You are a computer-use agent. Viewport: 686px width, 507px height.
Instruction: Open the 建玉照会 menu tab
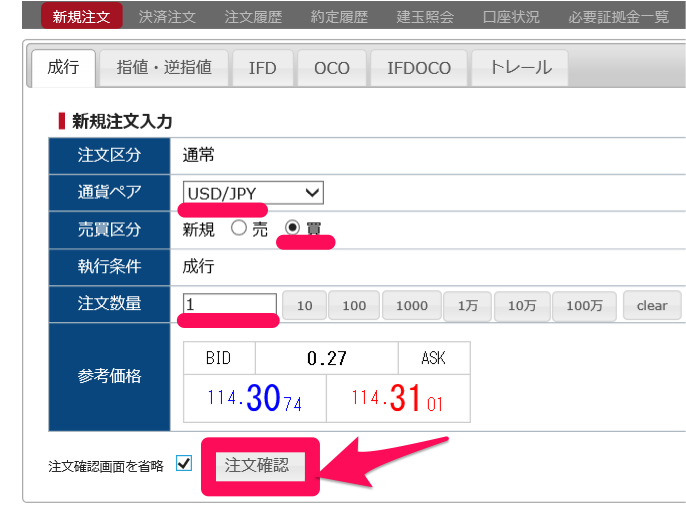[425, 17]
